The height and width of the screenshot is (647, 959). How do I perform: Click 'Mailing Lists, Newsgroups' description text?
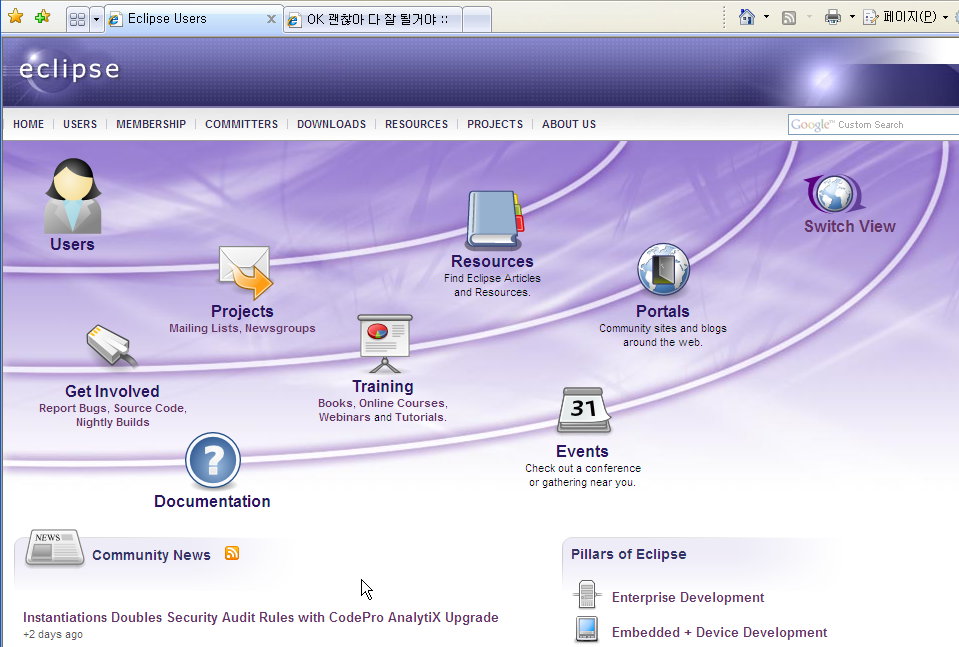click(242, 328)
